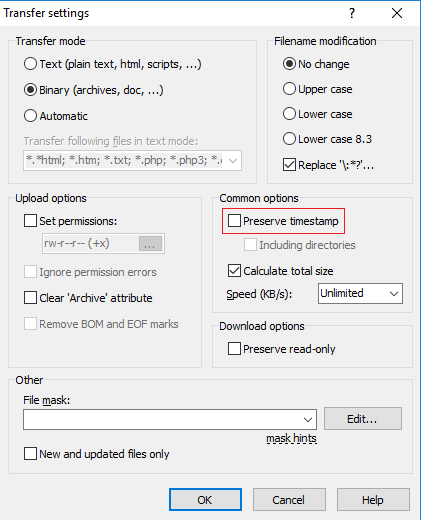Image resolution: width=421 pixels, height=520 pixels.
Task: Enable Preserve timestamp checkbox
Action: [234, 221]
